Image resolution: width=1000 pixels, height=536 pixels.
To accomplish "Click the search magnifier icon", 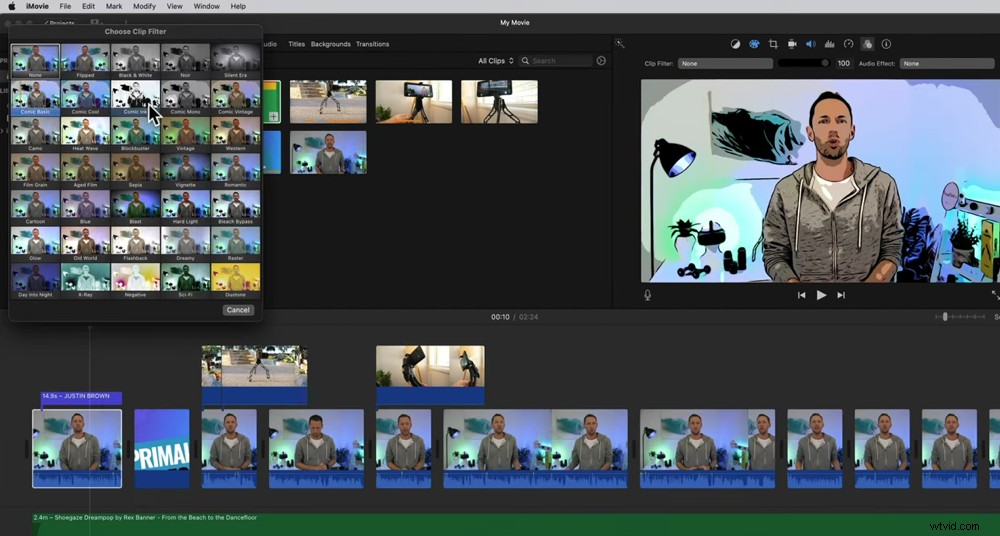I will (x=526, y=61).
